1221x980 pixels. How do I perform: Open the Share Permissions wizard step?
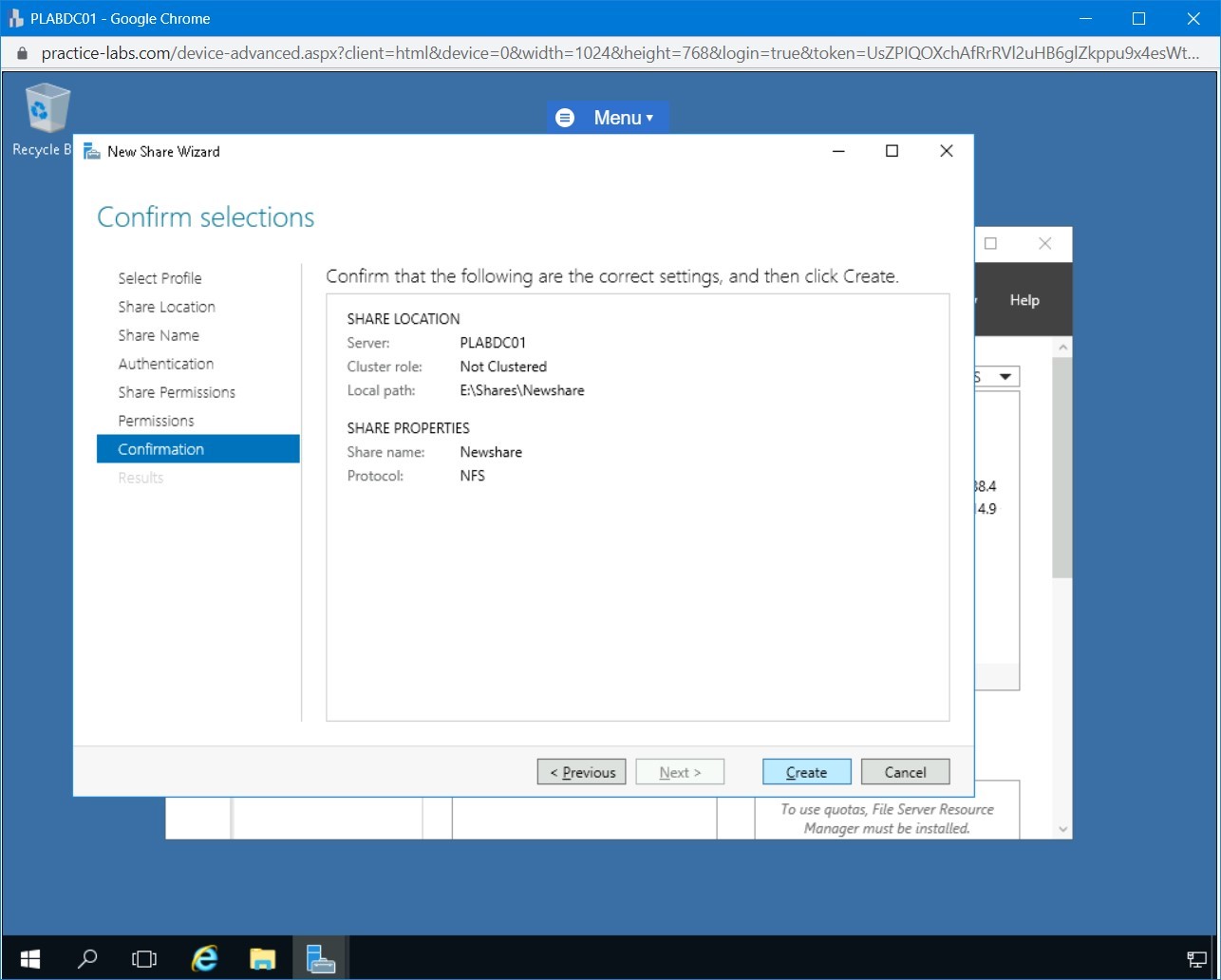(x=177, y=392)
